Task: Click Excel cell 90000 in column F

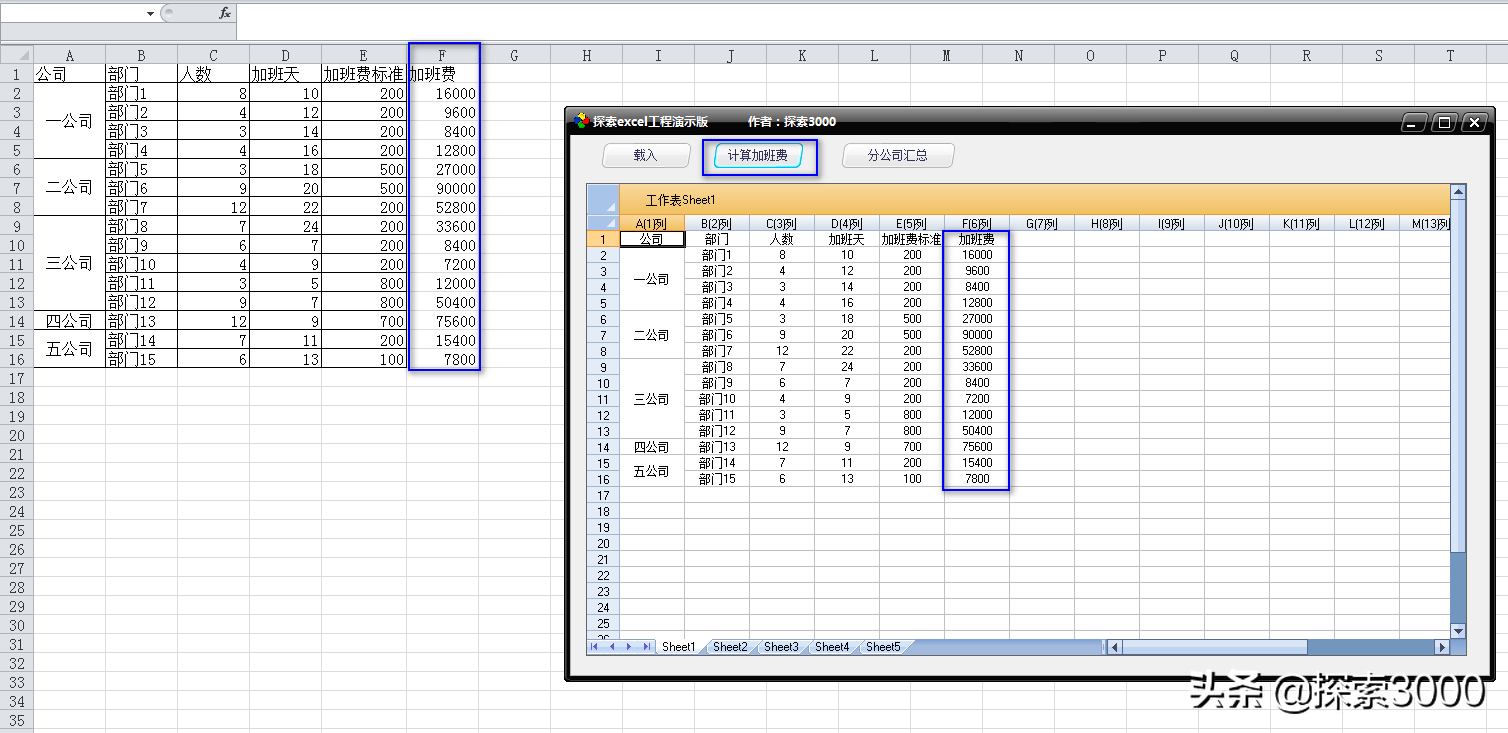Action: pyautogui.click(x=442, y=188)
